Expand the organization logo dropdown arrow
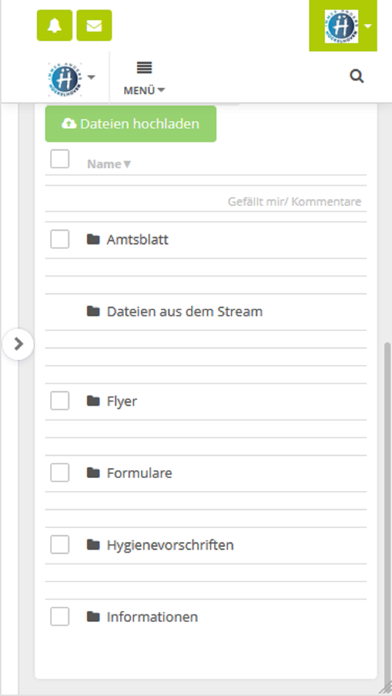This screenshot has width=392, height=696. [91, 77]
